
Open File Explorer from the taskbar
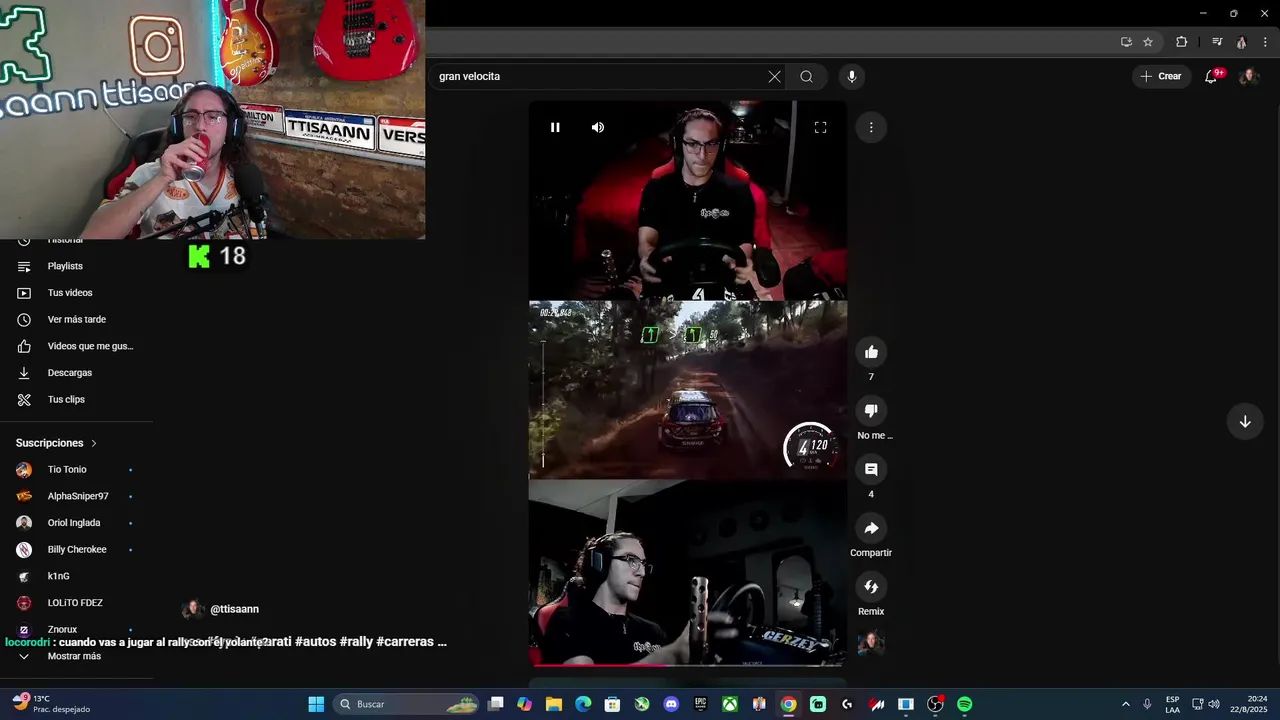click(554, 704)
